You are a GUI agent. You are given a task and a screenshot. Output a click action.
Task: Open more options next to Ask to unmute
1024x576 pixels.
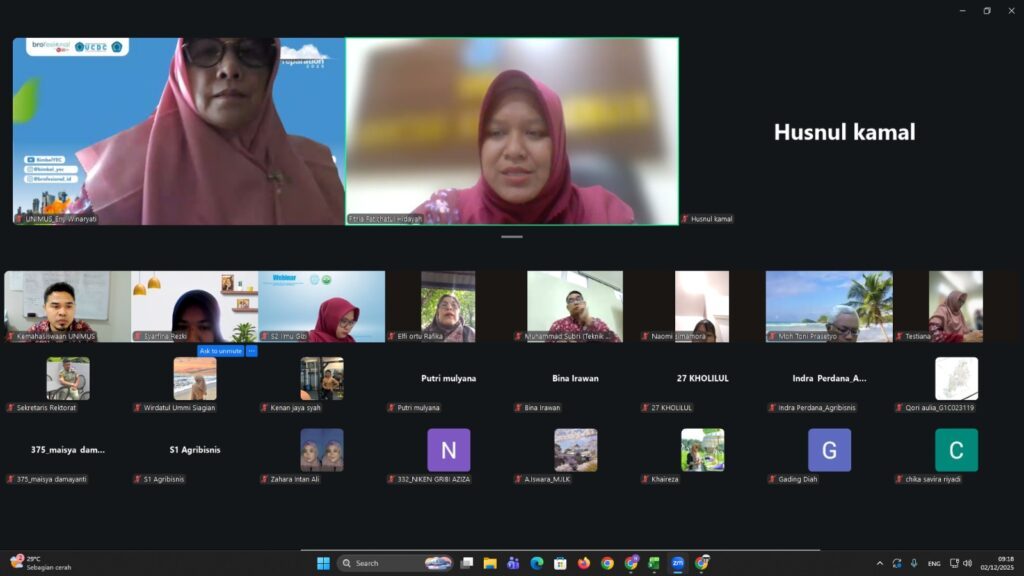[x=251, y=351]
